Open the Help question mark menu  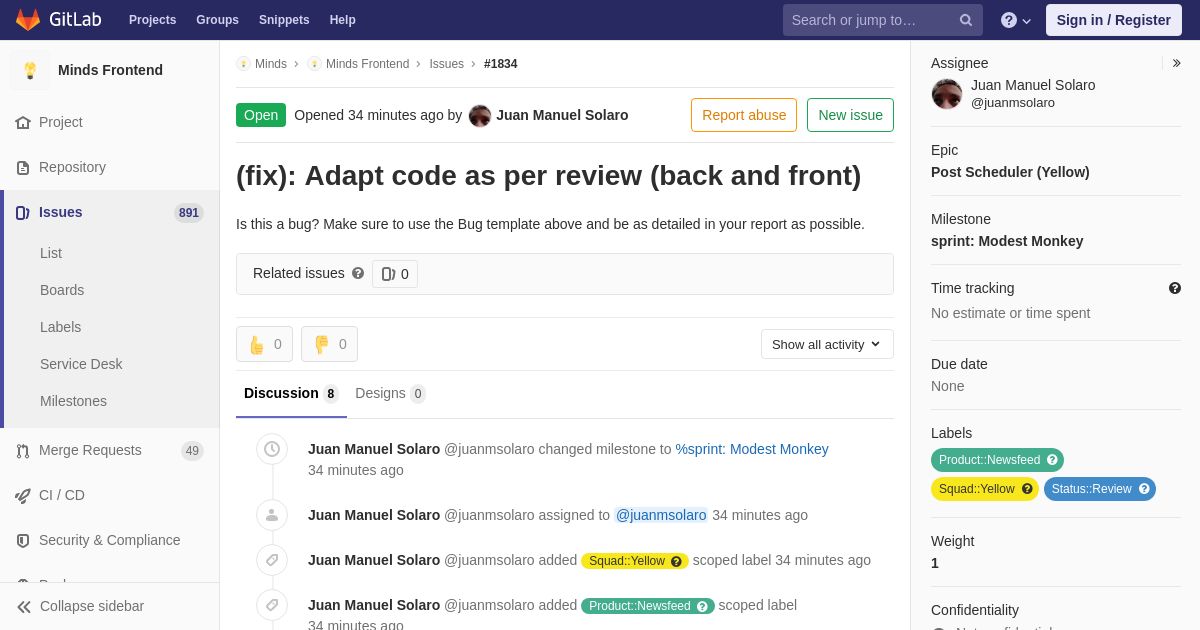[1016, 20]
